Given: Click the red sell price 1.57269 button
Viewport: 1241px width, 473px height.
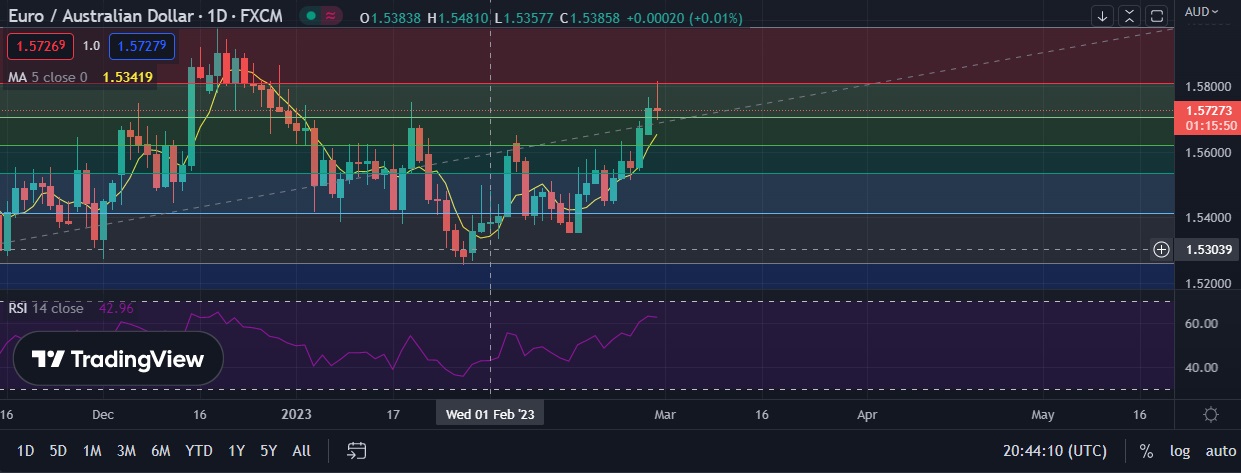Looking at the screenshot, I should coord(39,46).
